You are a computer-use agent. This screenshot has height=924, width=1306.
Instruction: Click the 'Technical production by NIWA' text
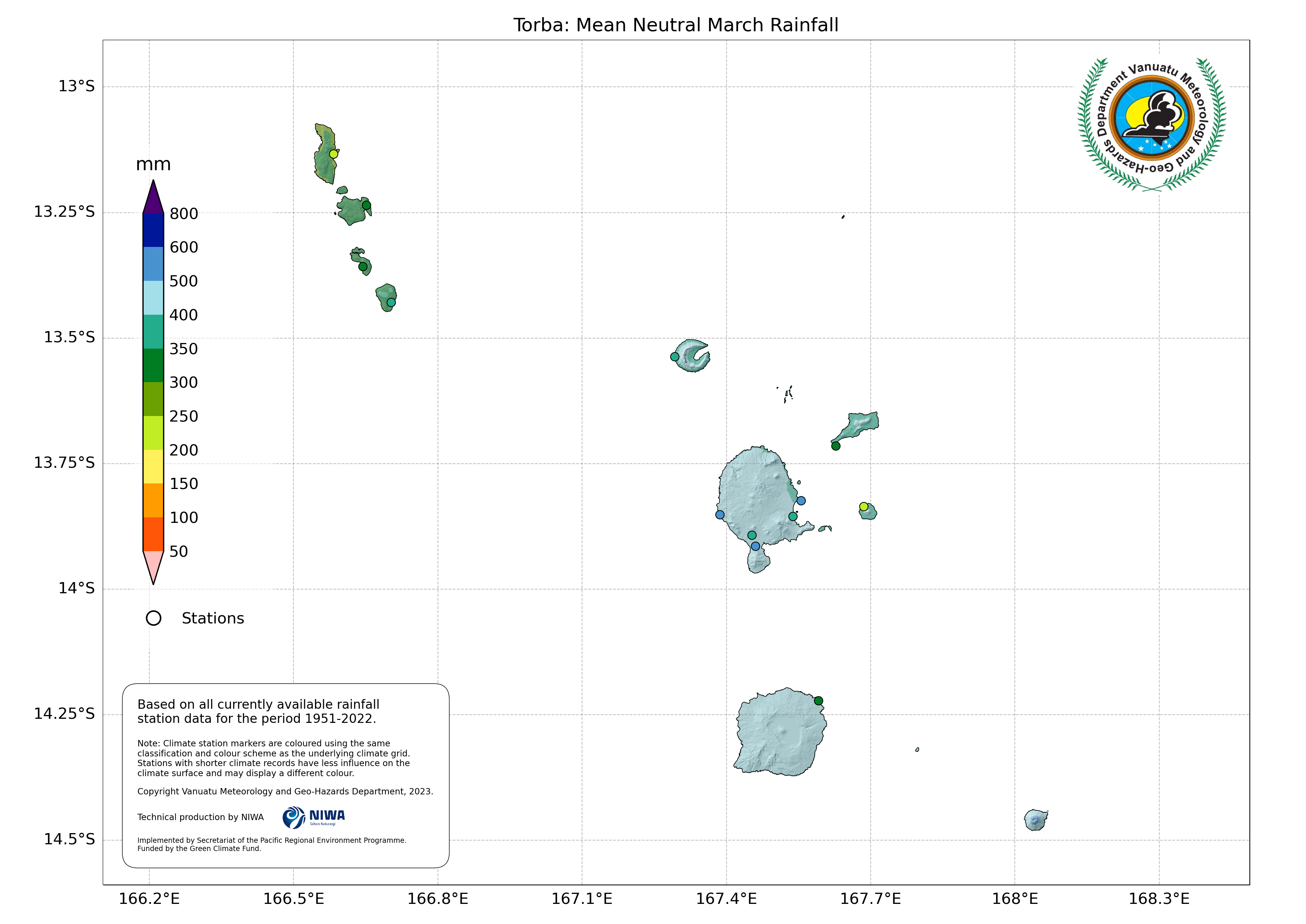point(200,817)
